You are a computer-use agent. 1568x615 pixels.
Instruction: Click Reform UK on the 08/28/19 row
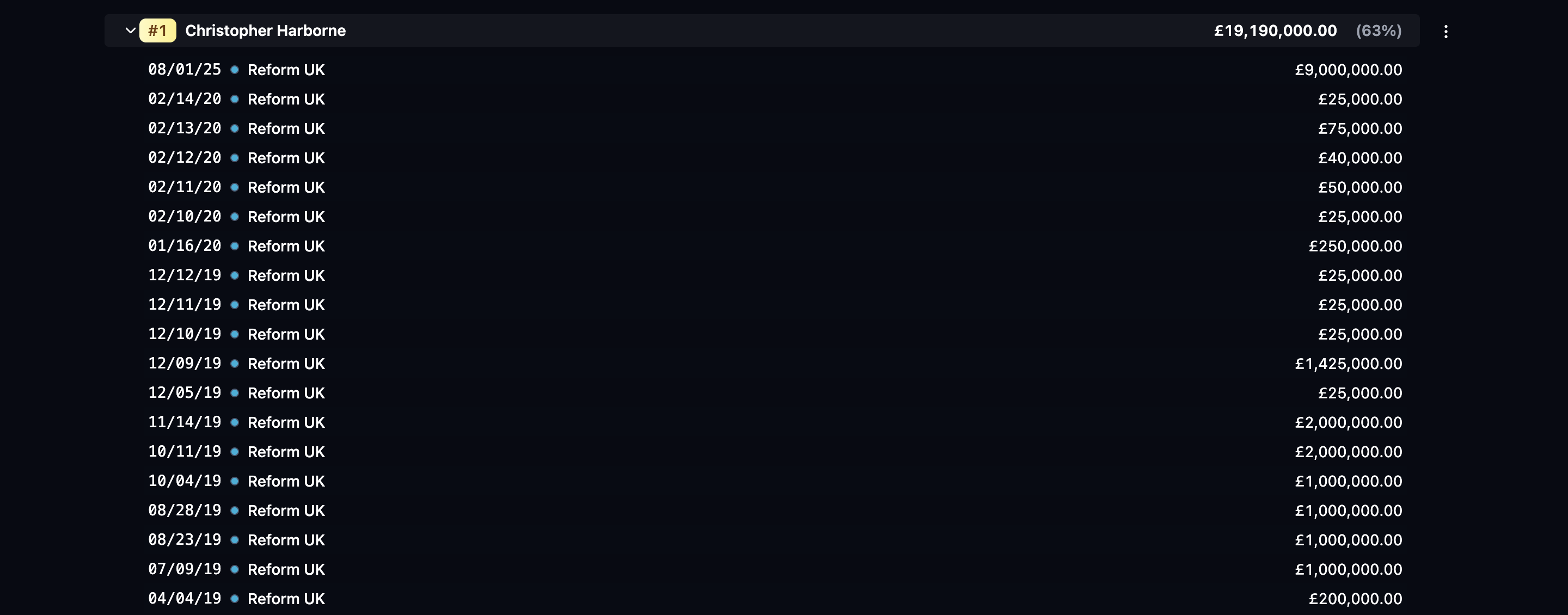(286, 511)
